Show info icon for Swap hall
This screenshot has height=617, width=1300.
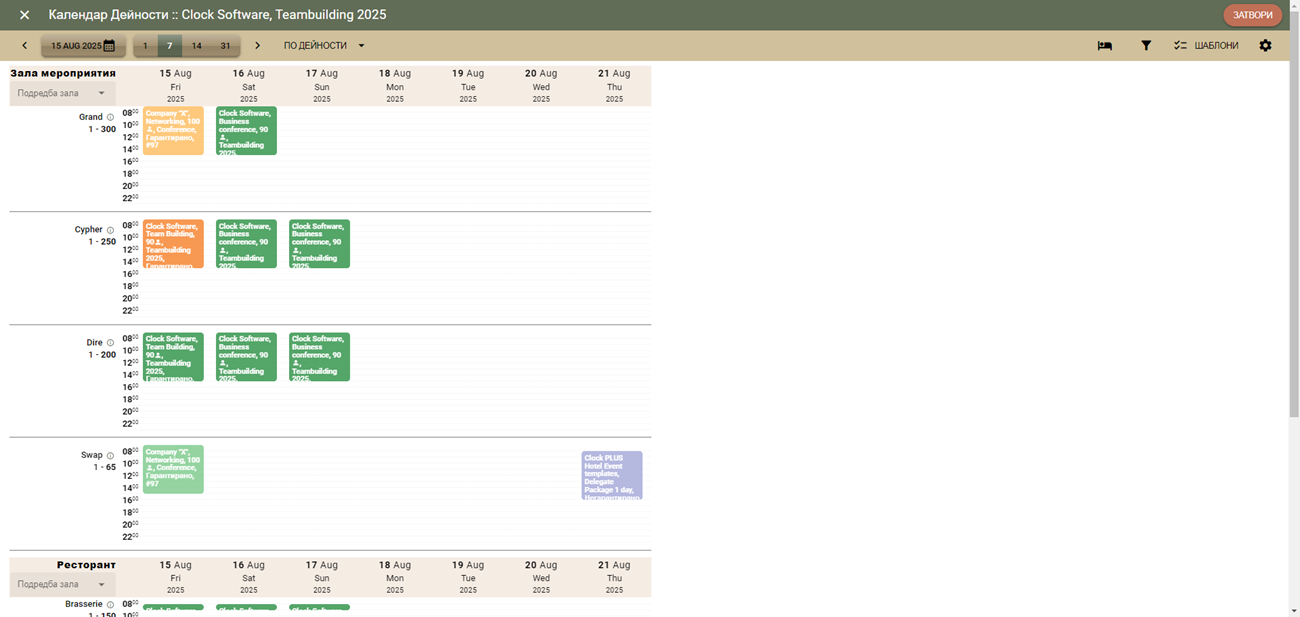[110, 455]
